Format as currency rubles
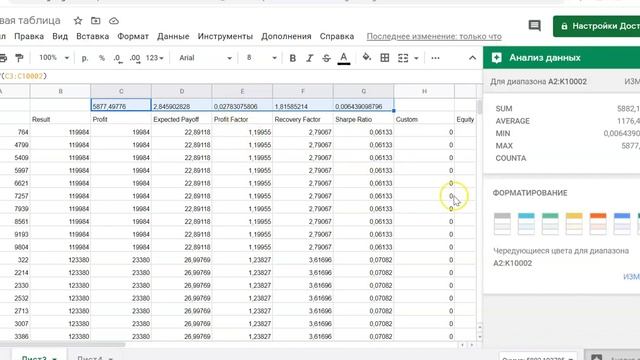Viewport: 640px width, 360px height. click(84, 58)
